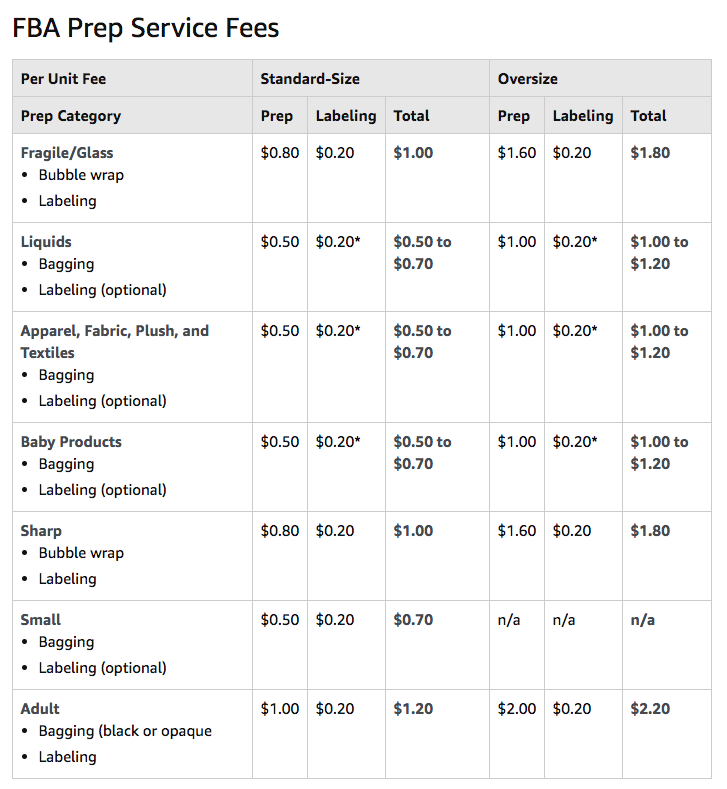Click the Oversize column group header
Screen dimensions: 727x789
527,79
